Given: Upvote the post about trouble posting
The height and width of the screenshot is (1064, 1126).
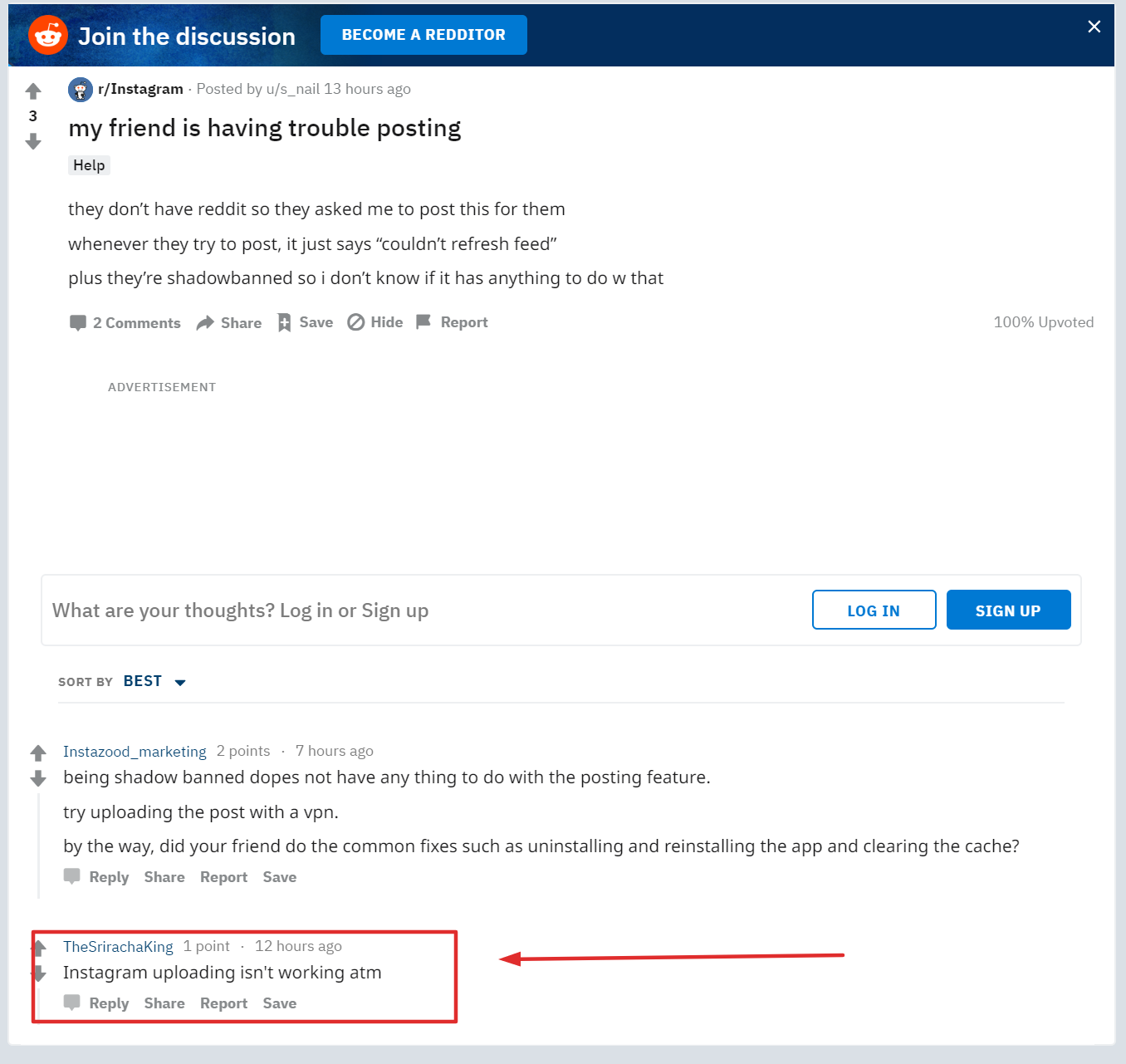Looking at the screenshot, I should coord(33,91).
